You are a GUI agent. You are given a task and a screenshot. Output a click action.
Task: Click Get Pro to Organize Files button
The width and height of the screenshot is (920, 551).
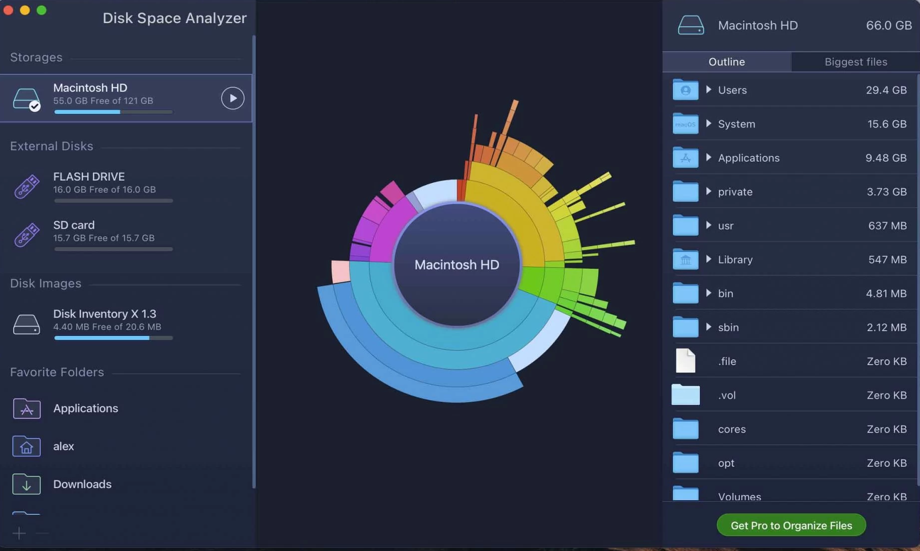[x=791, y=525]
